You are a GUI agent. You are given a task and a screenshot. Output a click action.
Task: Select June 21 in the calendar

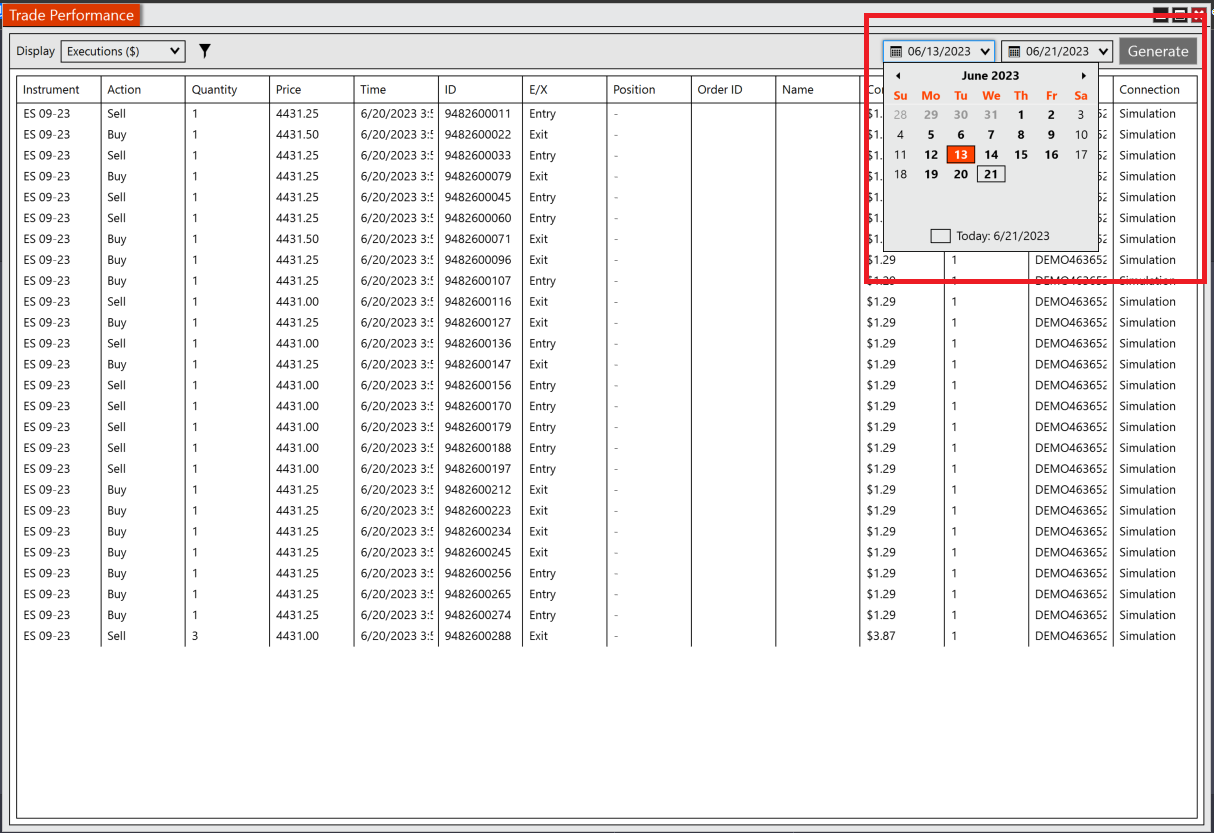coord(990,174)
